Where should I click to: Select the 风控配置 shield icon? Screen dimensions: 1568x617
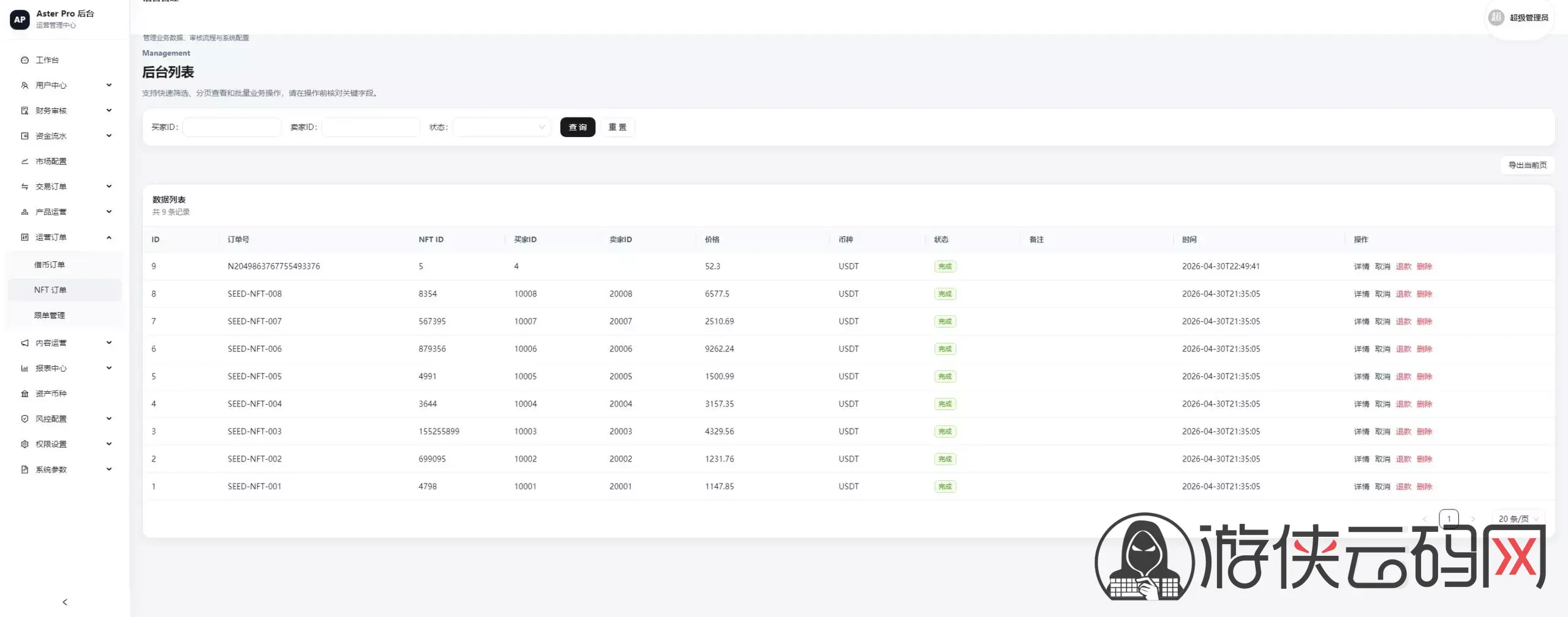click(24, 419)
